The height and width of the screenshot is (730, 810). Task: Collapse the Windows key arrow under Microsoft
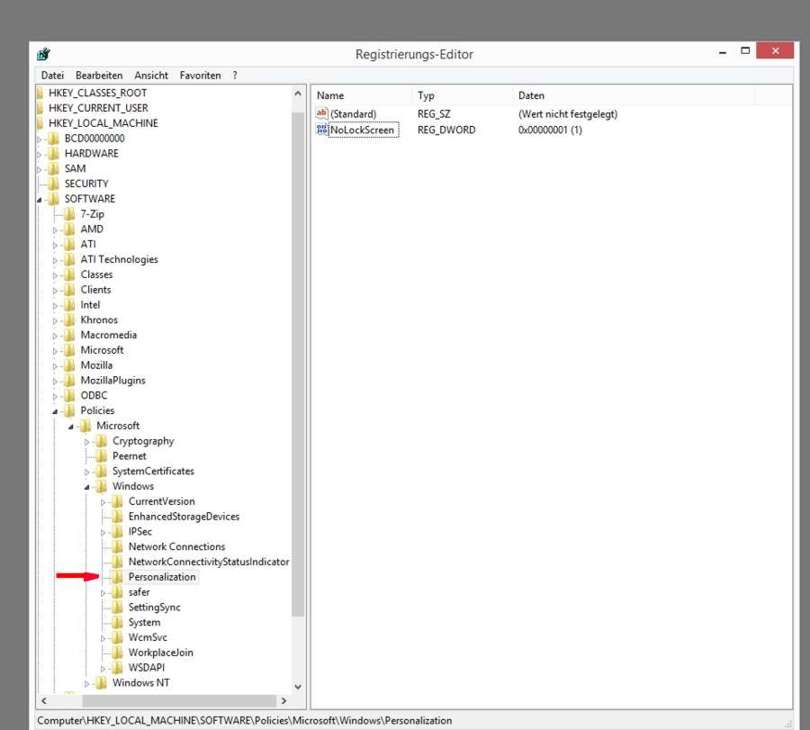click(87, 487)
